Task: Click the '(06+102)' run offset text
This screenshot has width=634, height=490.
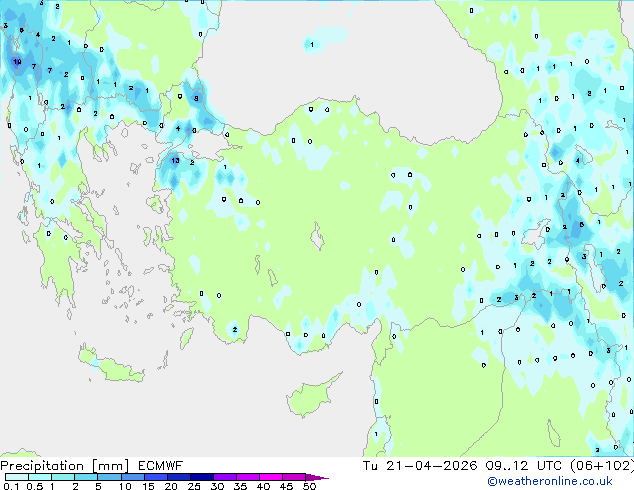Action: tap(602, 466)
